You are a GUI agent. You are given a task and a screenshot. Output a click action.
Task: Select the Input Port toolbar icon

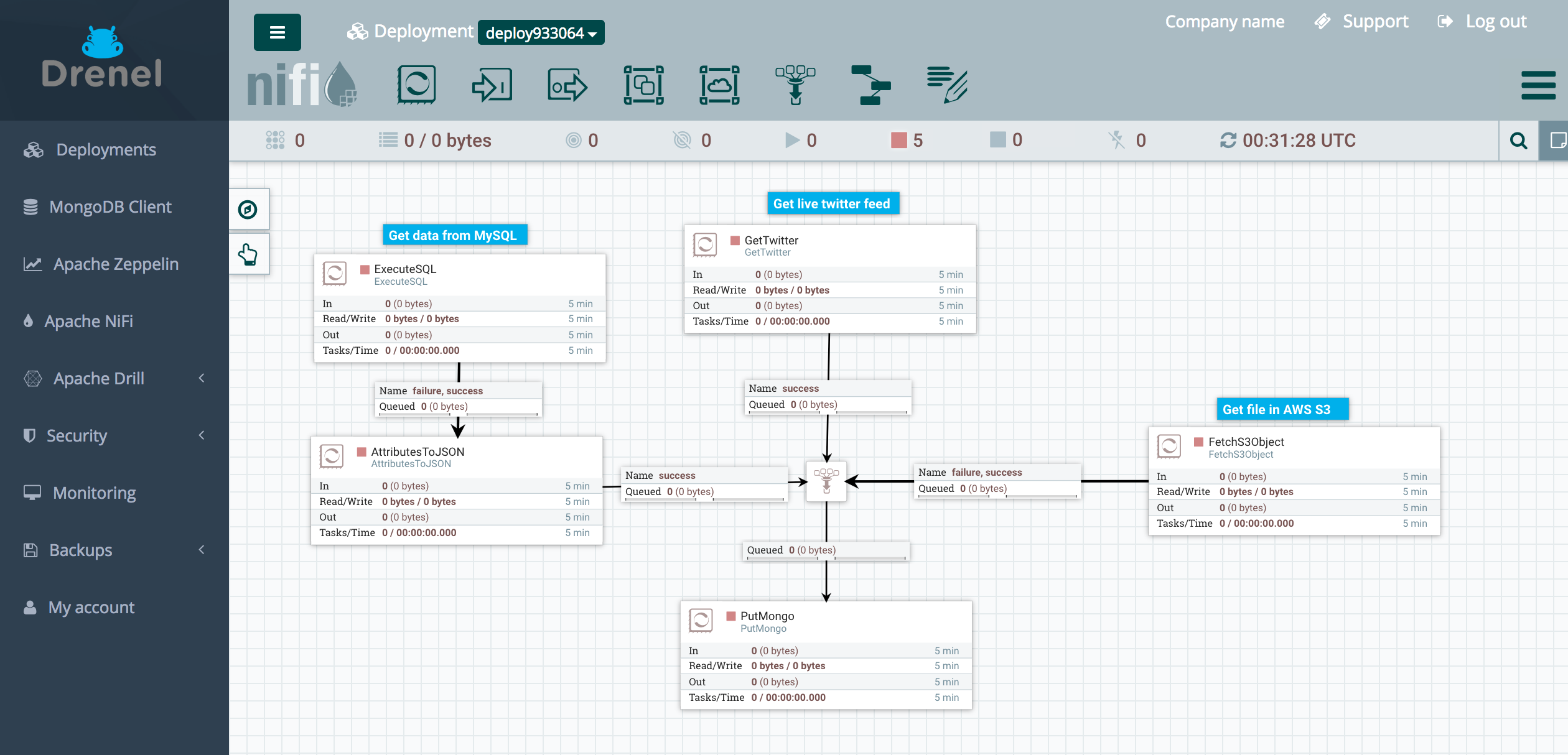pos(492,85)
